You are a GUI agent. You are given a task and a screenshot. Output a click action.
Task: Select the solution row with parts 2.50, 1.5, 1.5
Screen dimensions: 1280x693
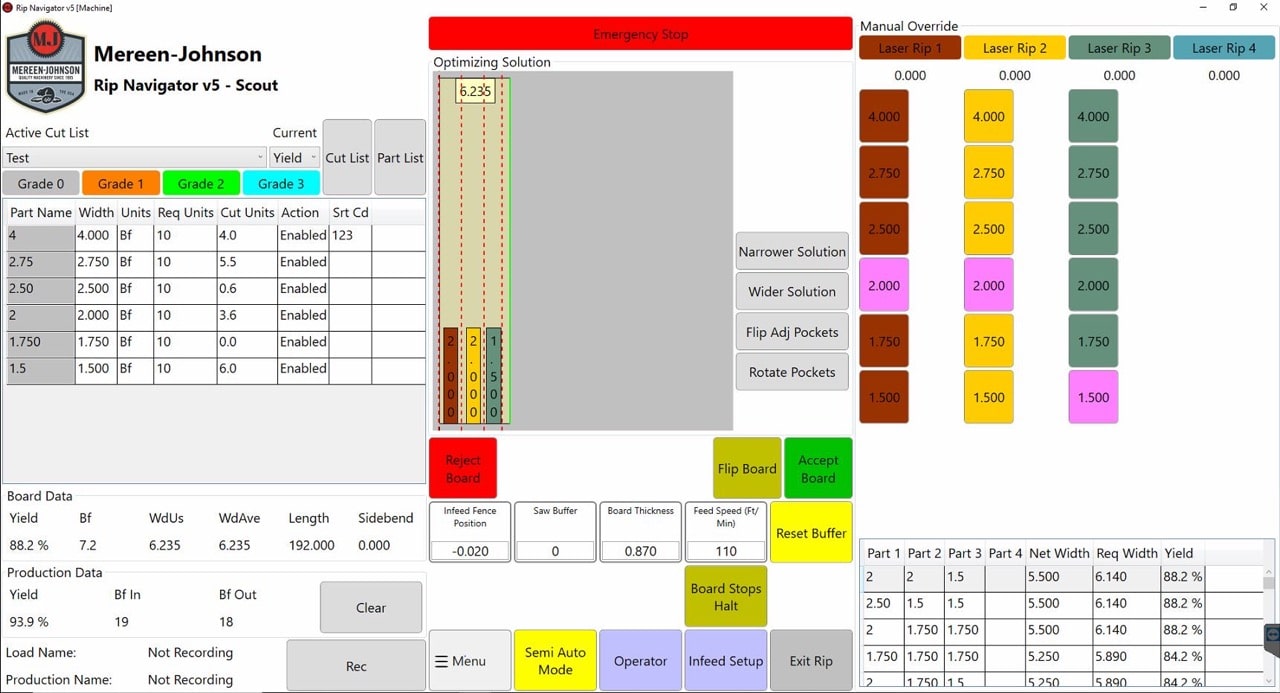click(x=1061, y=604)
